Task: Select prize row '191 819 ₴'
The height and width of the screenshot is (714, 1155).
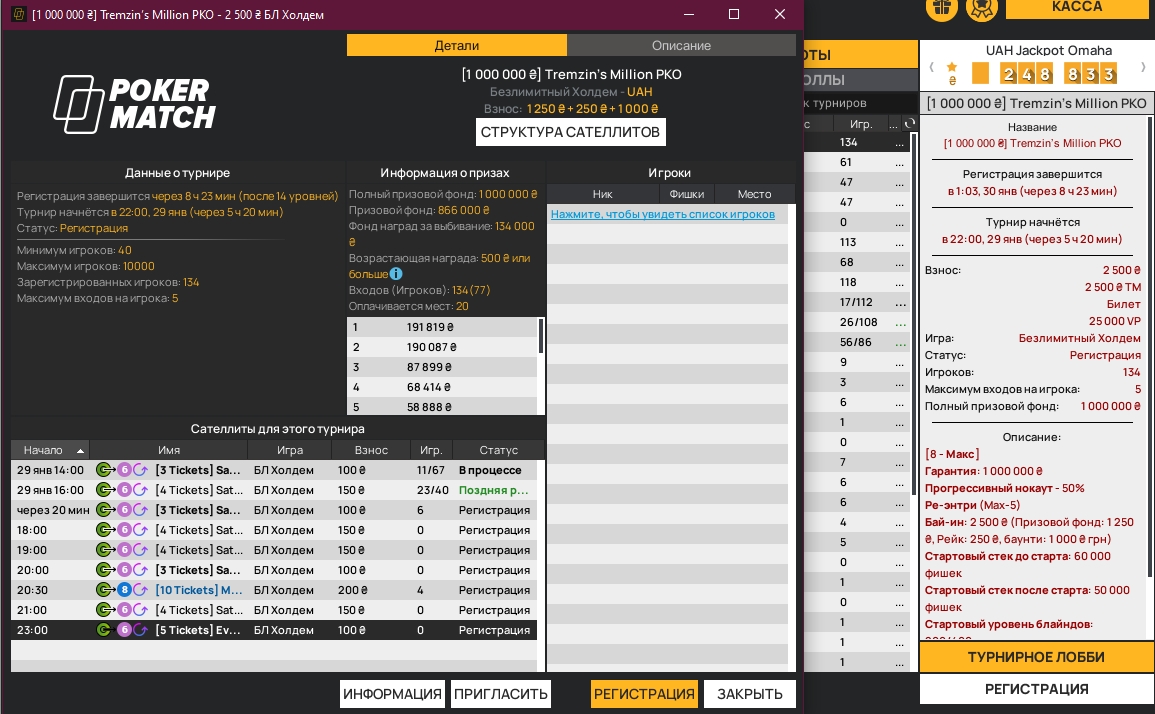Action: (442, 327)
